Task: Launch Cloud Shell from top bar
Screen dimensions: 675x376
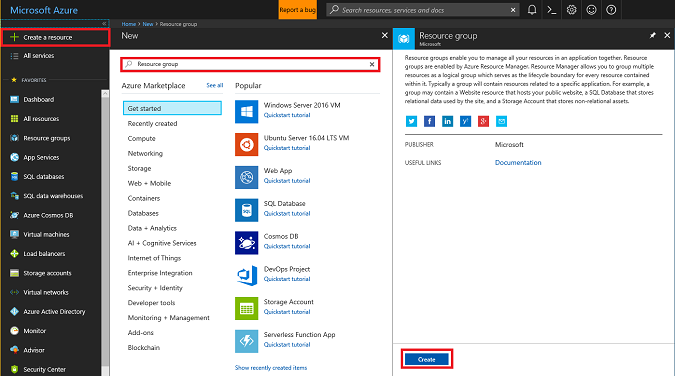Action: click(x=551, y=10)
